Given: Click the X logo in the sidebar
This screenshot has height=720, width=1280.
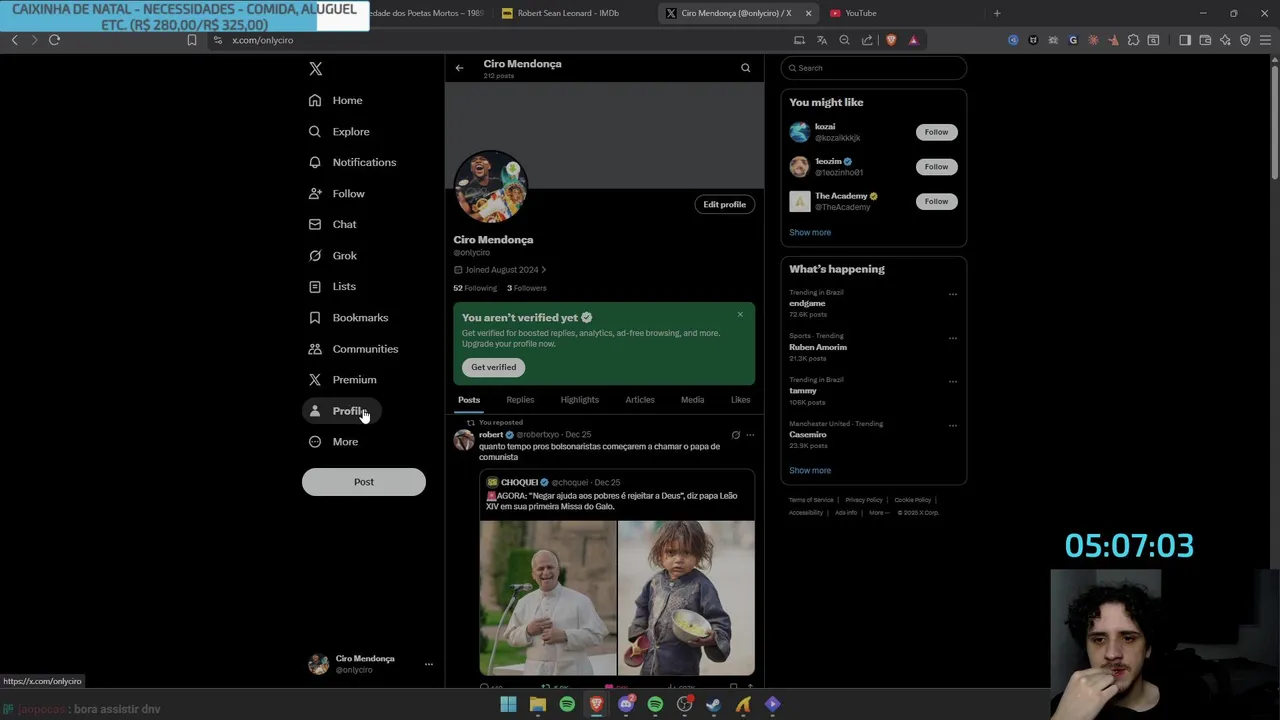Looking at the screenshot, I should pyautogui.click(x=316, y=69).
